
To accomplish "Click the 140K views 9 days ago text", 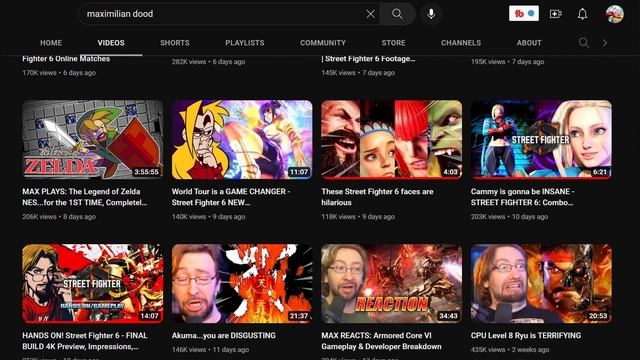I will click(x=208, y=217).
